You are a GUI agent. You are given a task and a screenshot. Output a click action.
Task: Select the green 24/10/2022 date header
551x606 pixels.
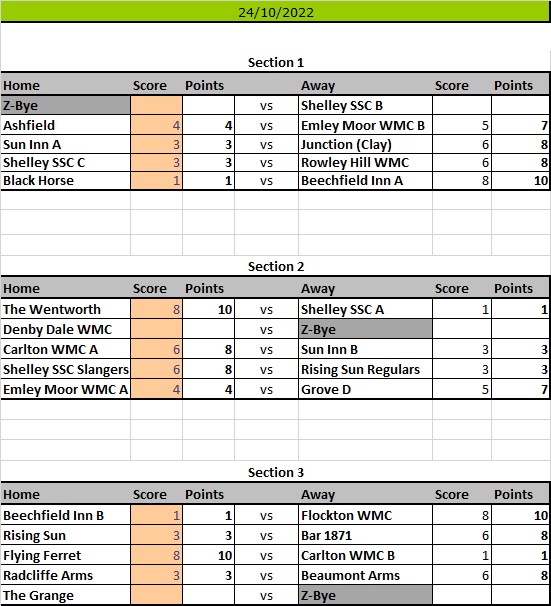pos(276,12)
